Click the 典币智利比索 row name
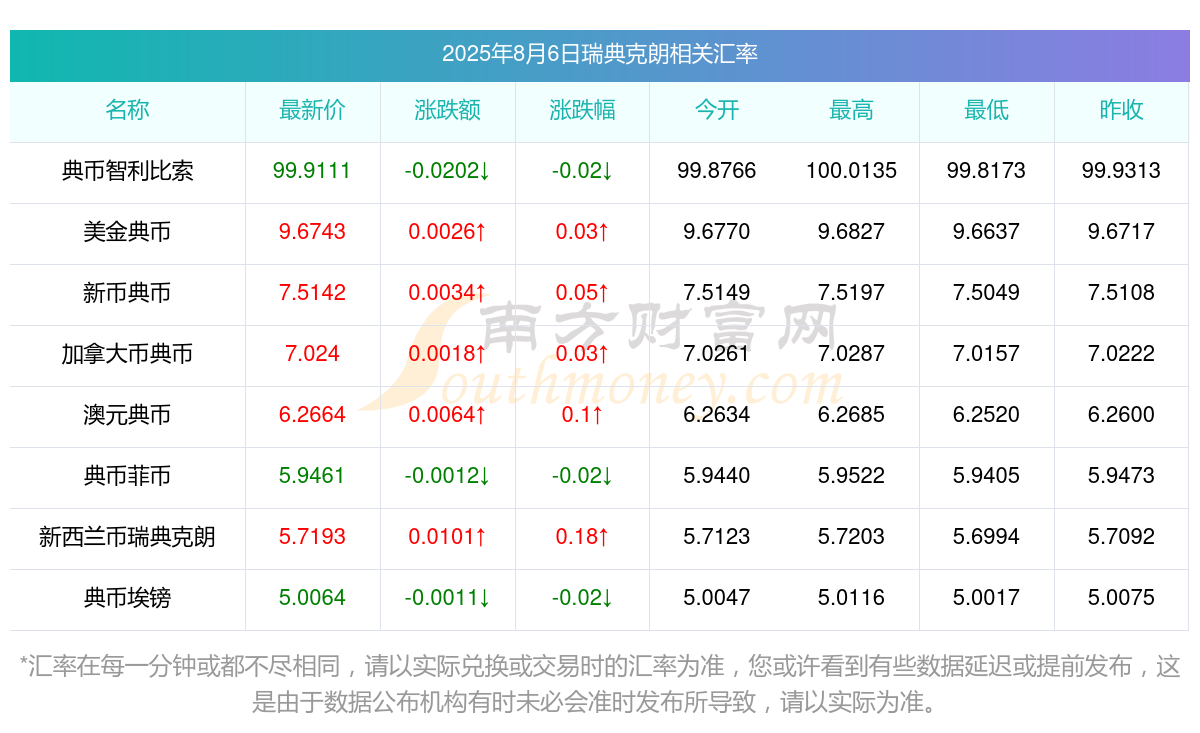The width and height of the screenshot is (1200, 733). pos(127,171)
